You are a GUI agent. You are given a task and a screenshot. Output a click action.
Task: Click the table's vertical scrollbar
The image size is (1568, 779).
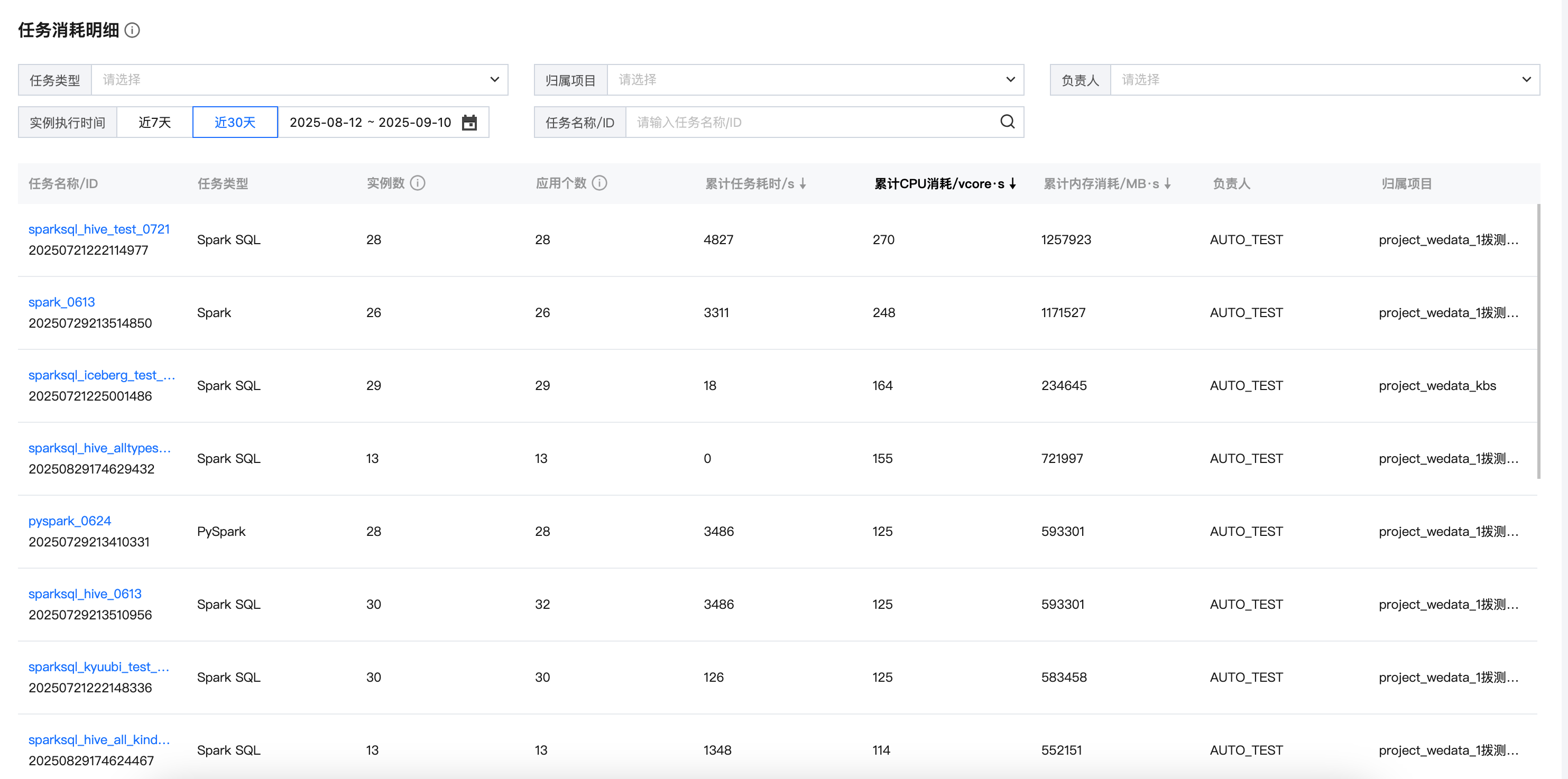pos(1539,341)
